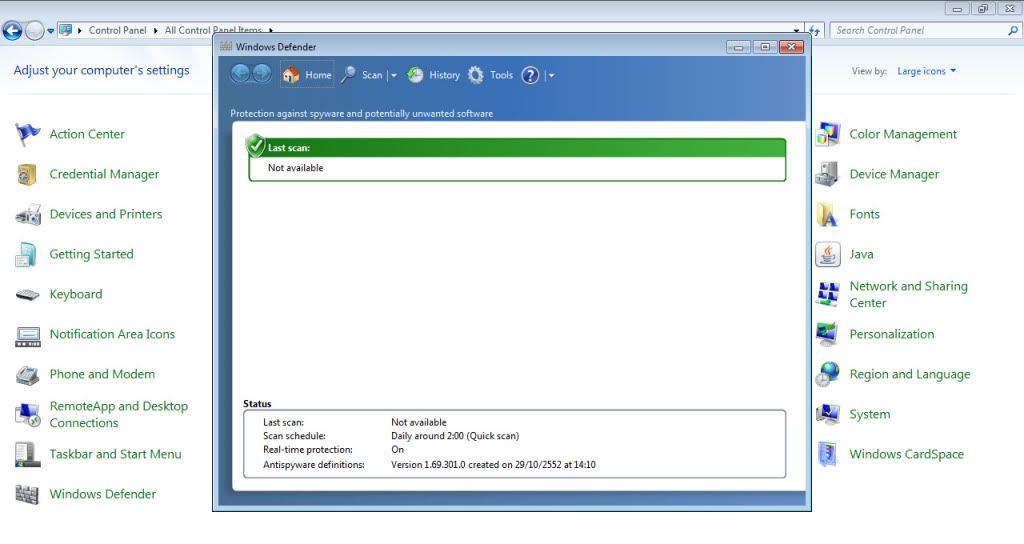Open Getting Started icon
The image size is (1024, 544).
(x=27, y=254)
